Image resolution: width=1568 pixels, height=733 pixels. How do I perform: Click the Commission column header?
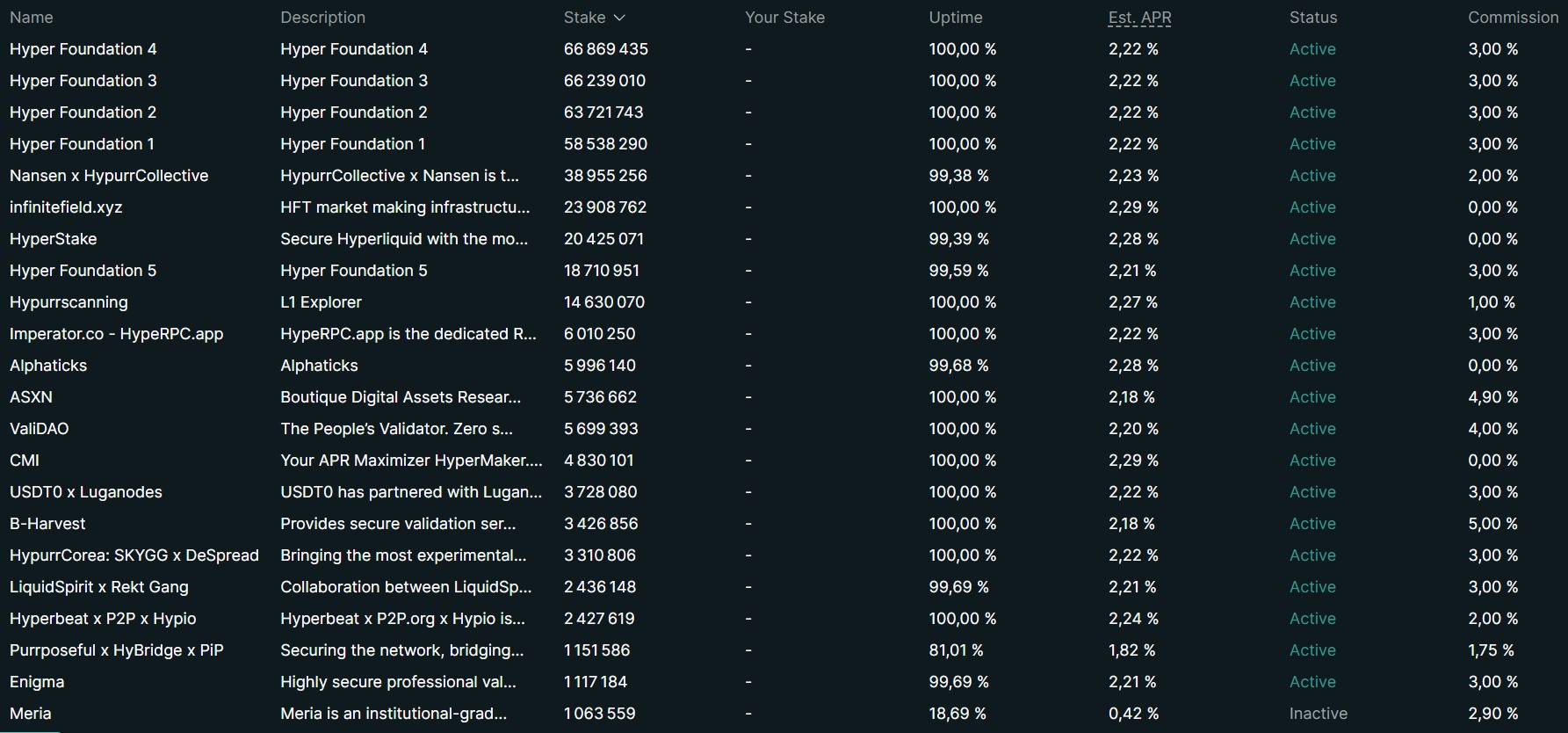coord(1513,17)
